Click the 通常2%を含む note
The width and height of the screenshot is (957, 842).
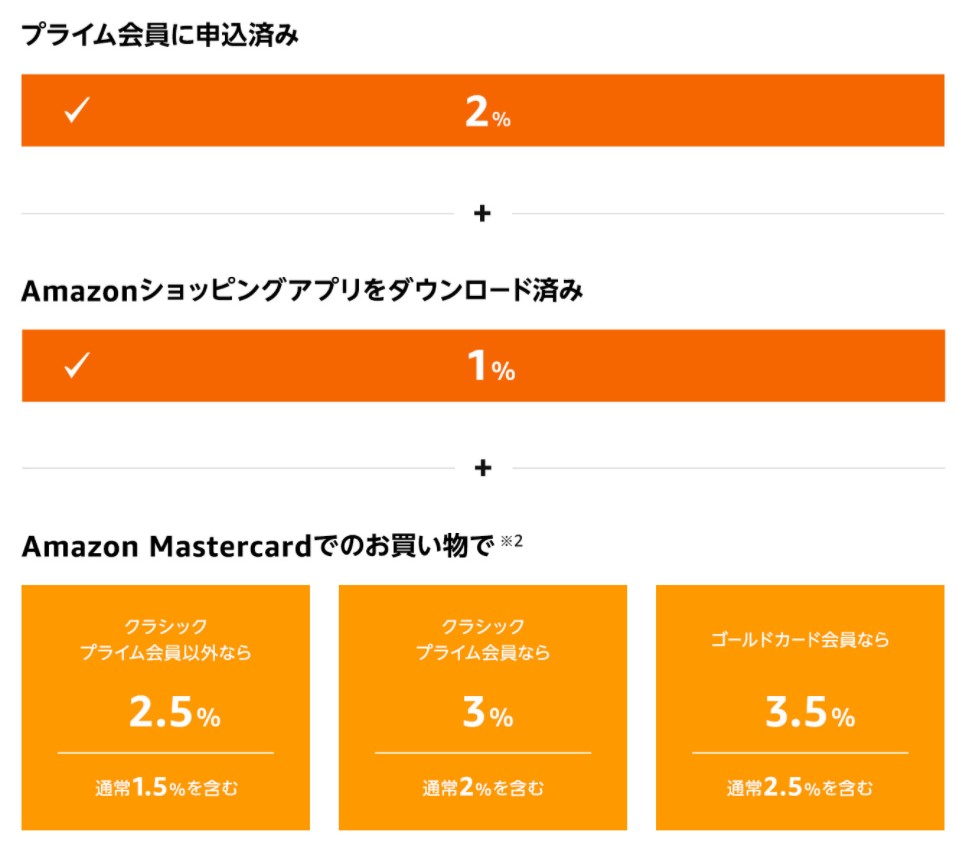(483, 788)
